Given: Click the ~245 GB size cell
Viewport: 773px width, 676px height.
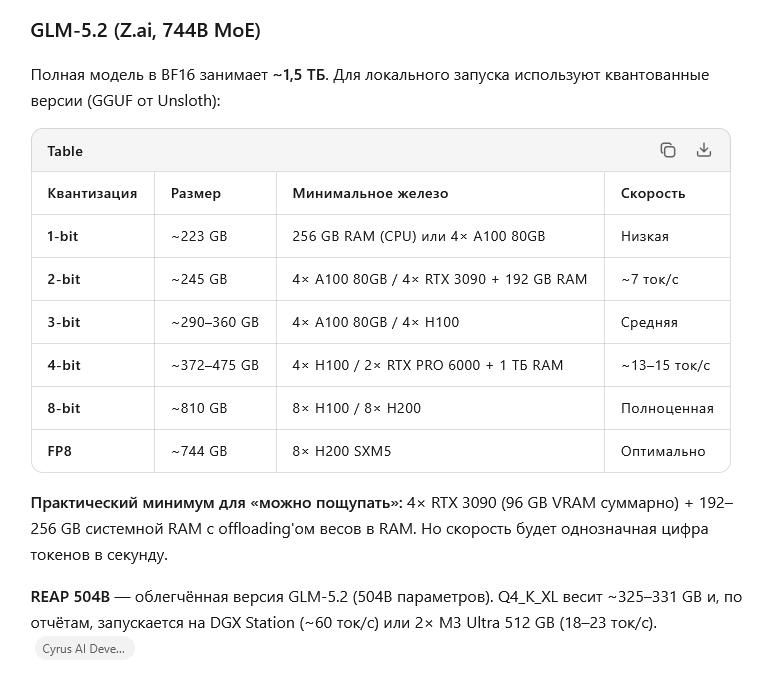Looking at the screenshot, I should [199, 279].
